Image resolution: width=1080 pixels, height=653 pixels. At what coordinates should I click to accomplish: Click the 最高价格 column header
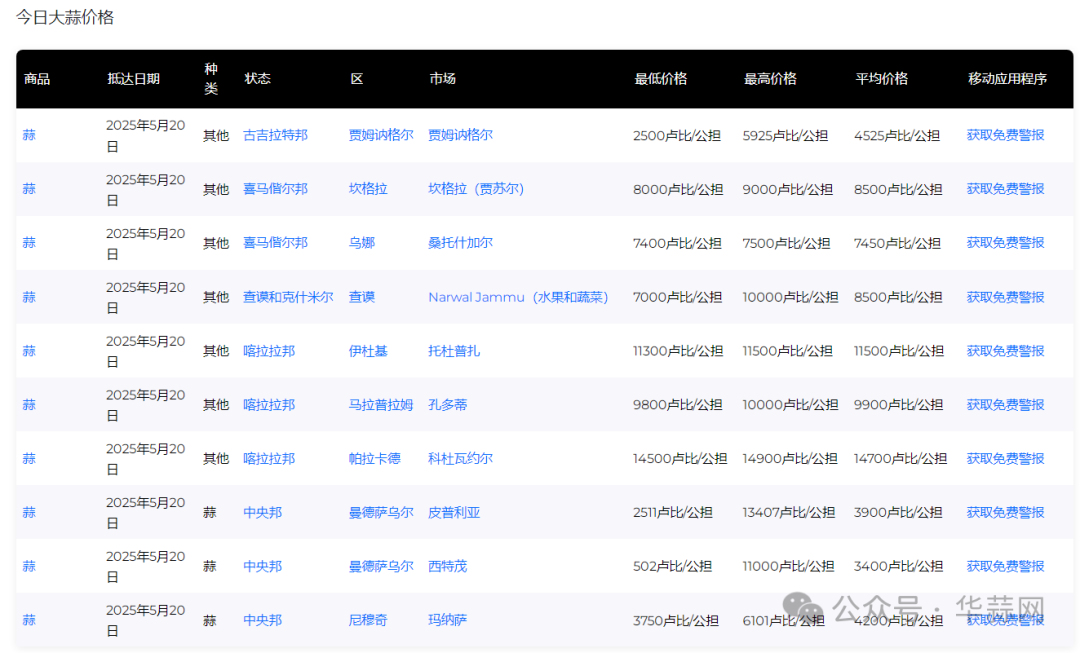point(770,79)
